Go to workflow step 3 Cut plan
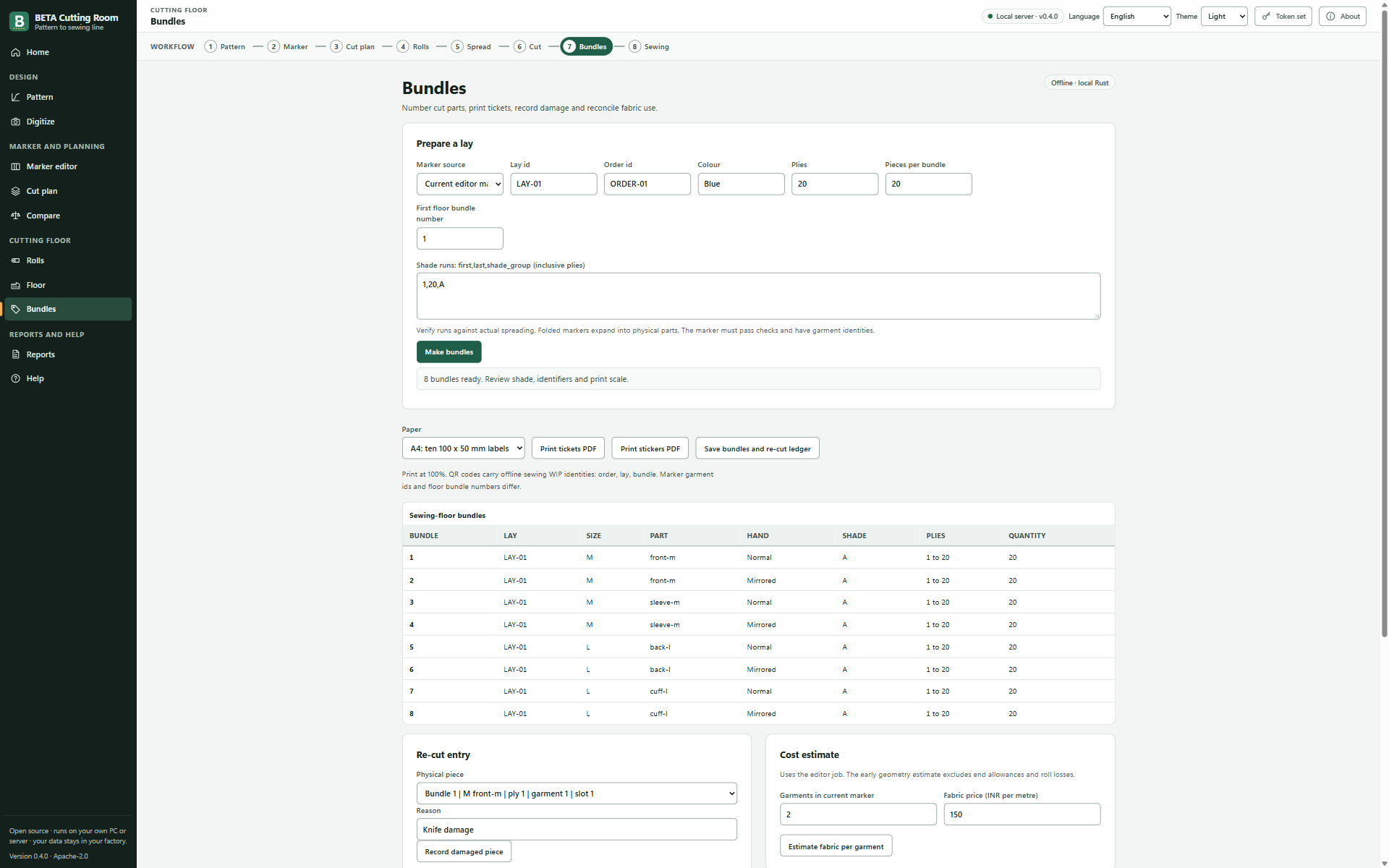The height and width of the screenshot is (868, 1389). pos(352,46)
